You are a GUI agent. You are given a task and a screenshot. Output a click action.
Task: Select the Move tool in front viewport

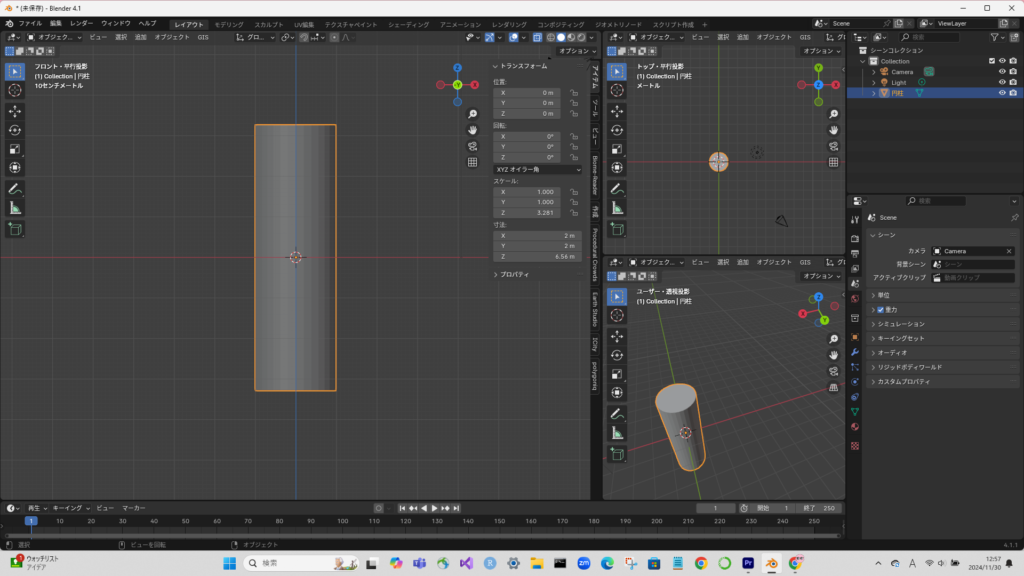pyautogui.click(x=15, y=110)
